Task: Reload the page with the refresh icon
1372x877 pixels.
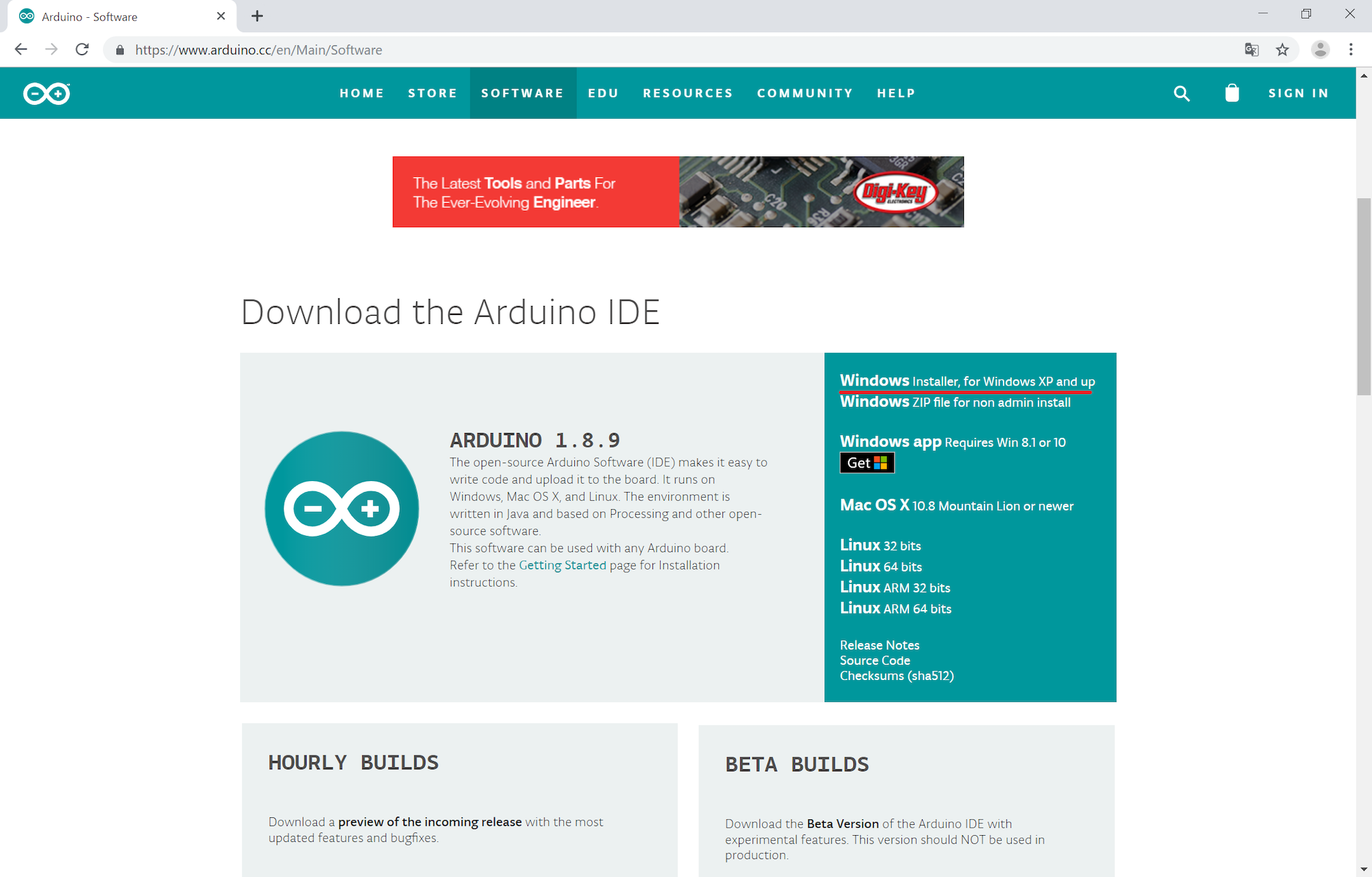Action: (x=83, y=49)
